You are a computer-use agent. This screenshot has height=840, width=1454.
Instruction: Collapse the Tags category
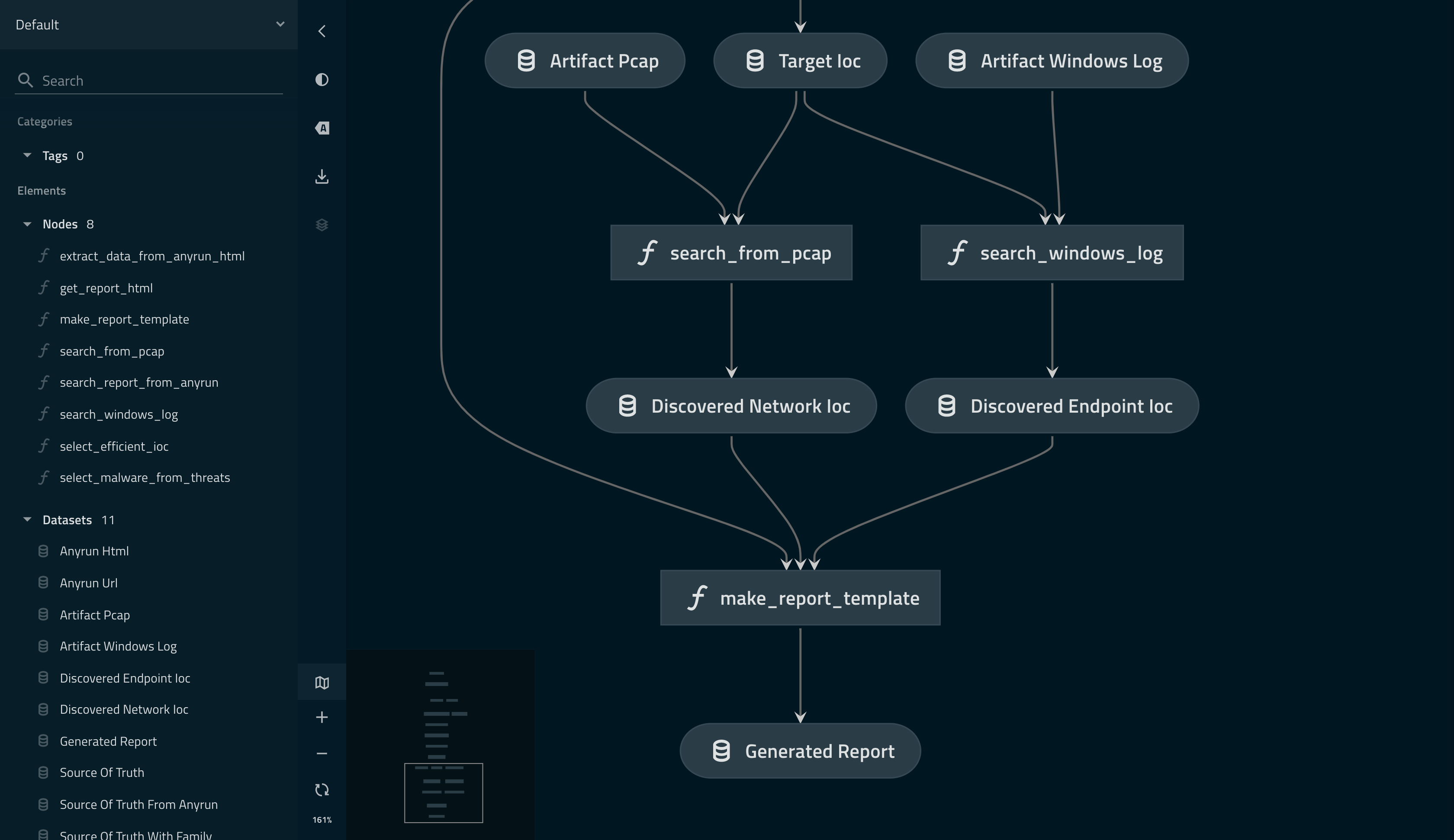[27, 155]
